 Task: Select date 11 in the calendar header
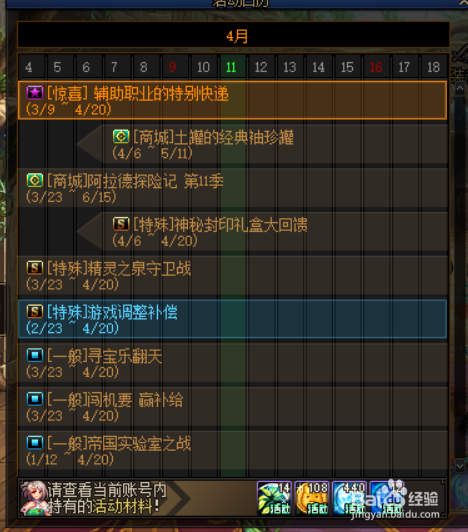[231, 67]
